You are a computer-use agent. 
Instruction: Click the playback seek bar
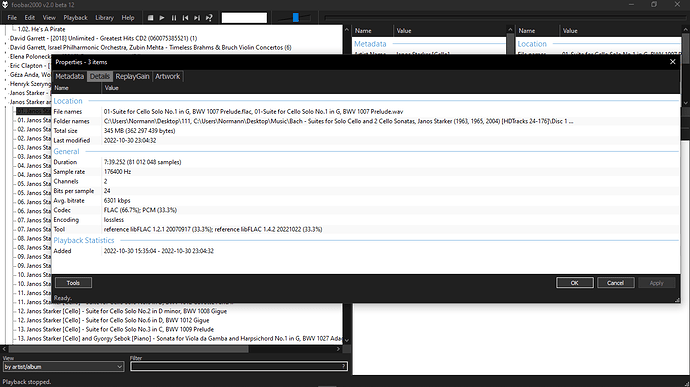[505, 18]
